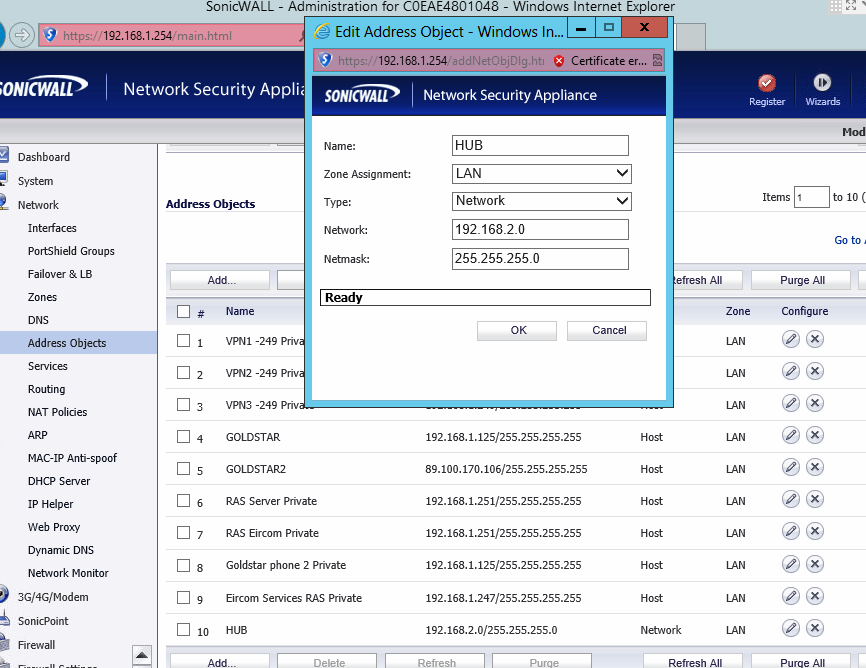Open the Zone Assignment dropdown showing LAN

coord(541,173)
